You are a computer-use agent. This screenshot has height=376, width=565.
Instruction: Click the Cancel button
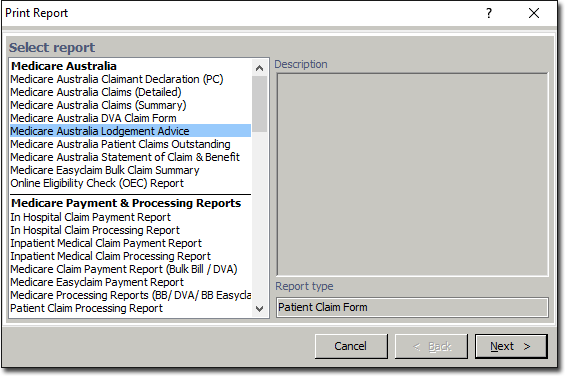pos(351,346)
